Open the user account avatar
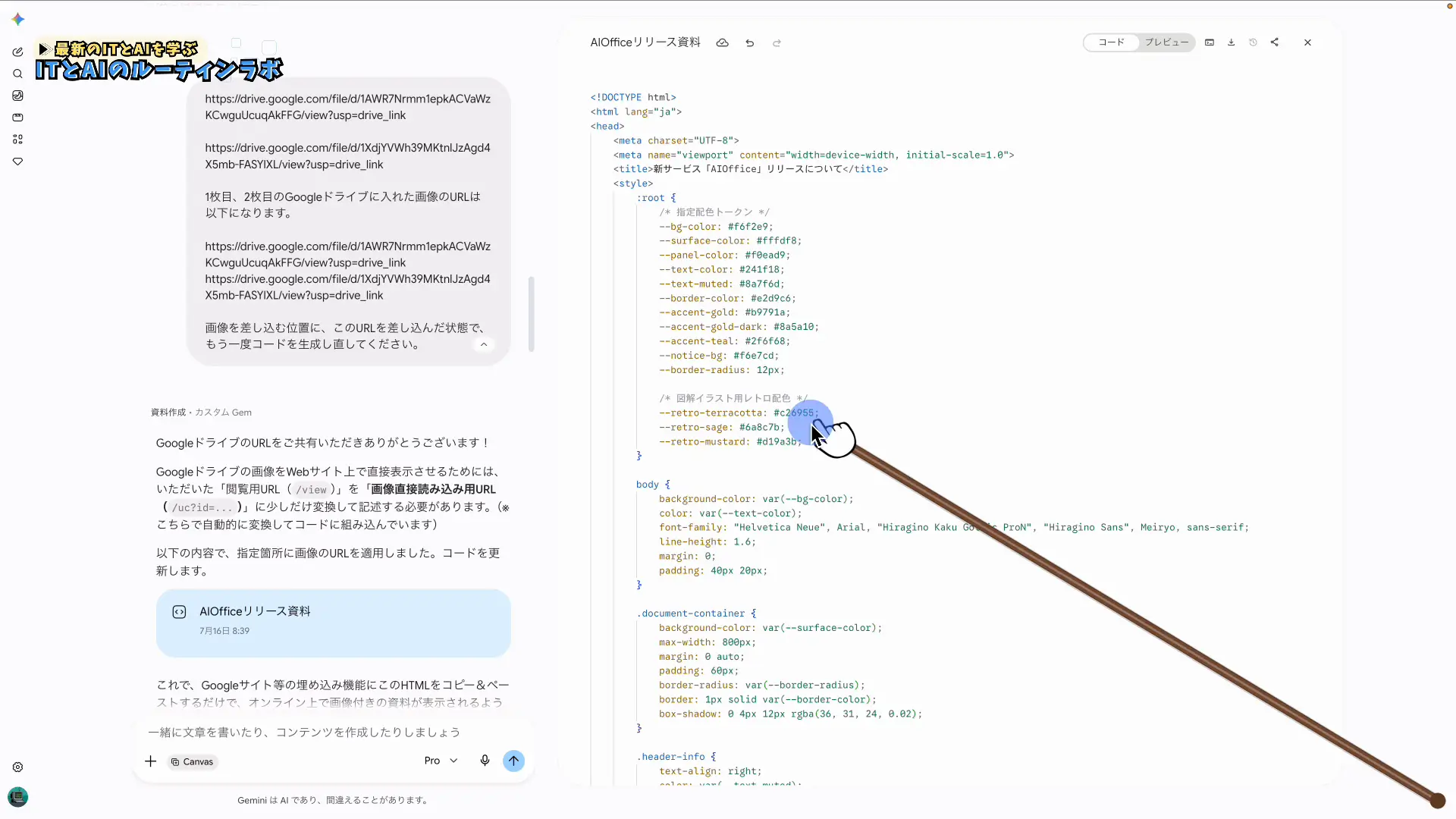 click(18, 797)
